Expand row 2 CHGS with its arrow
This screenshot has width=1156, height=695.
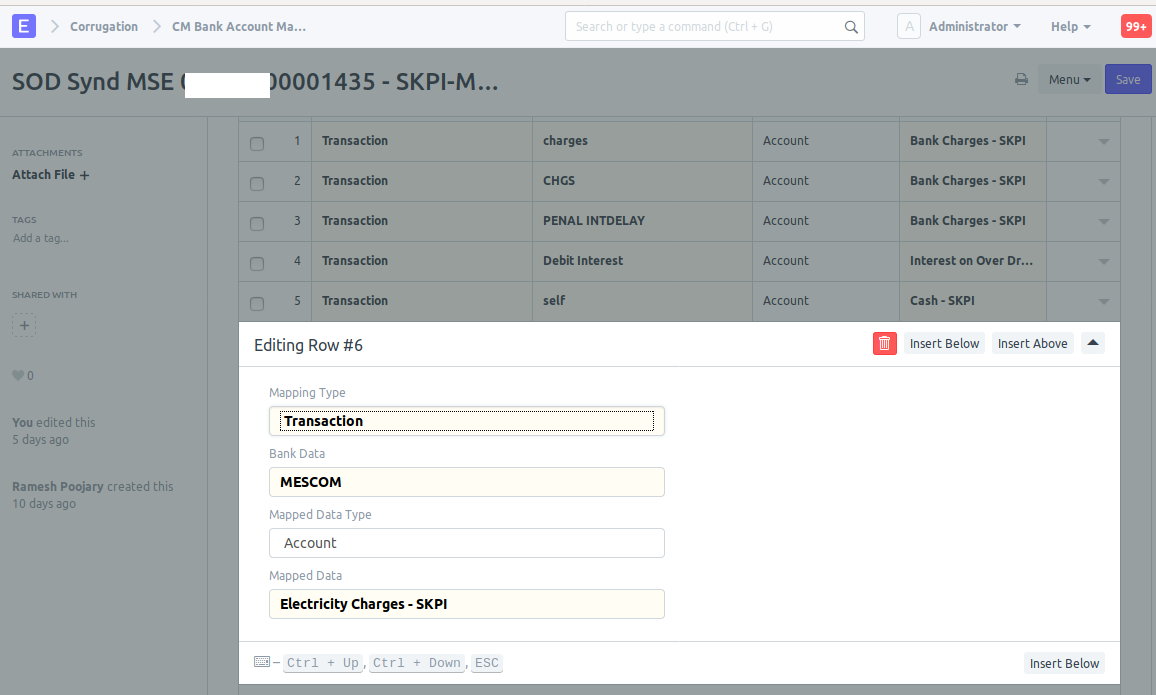[x=1104, y=181]
